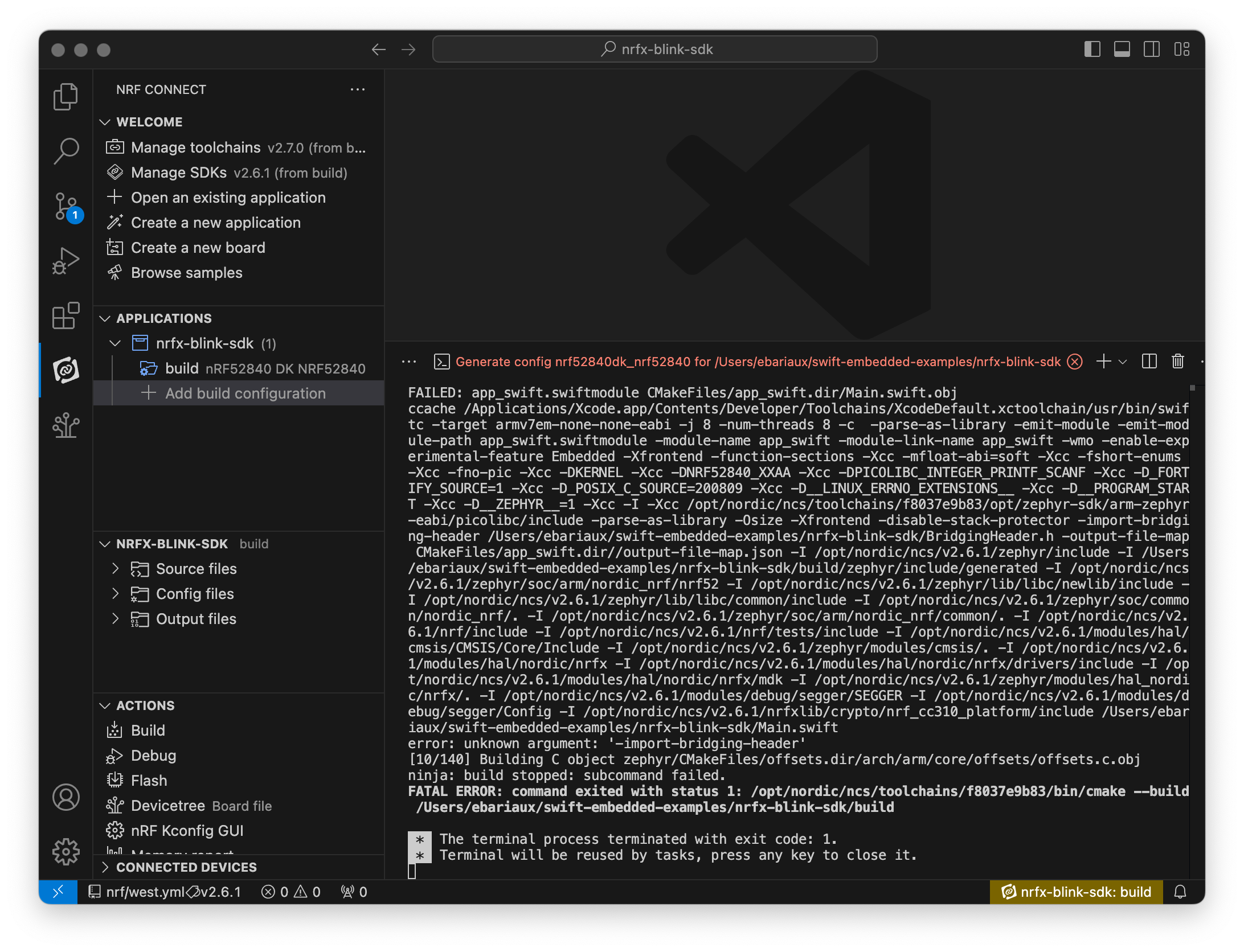Toggle the primary side bar

coord(1092,50)
